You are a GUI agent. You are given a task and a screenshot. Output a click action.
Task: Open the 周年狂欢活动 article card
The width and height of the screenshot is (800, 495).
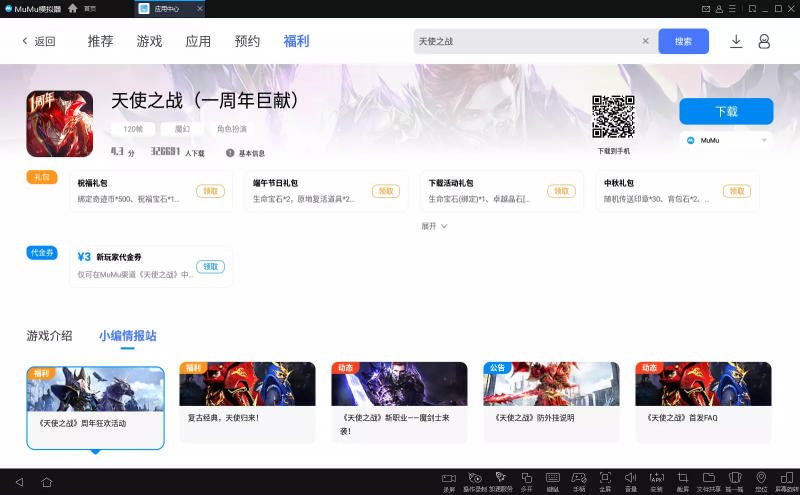(x=95, y=408)
